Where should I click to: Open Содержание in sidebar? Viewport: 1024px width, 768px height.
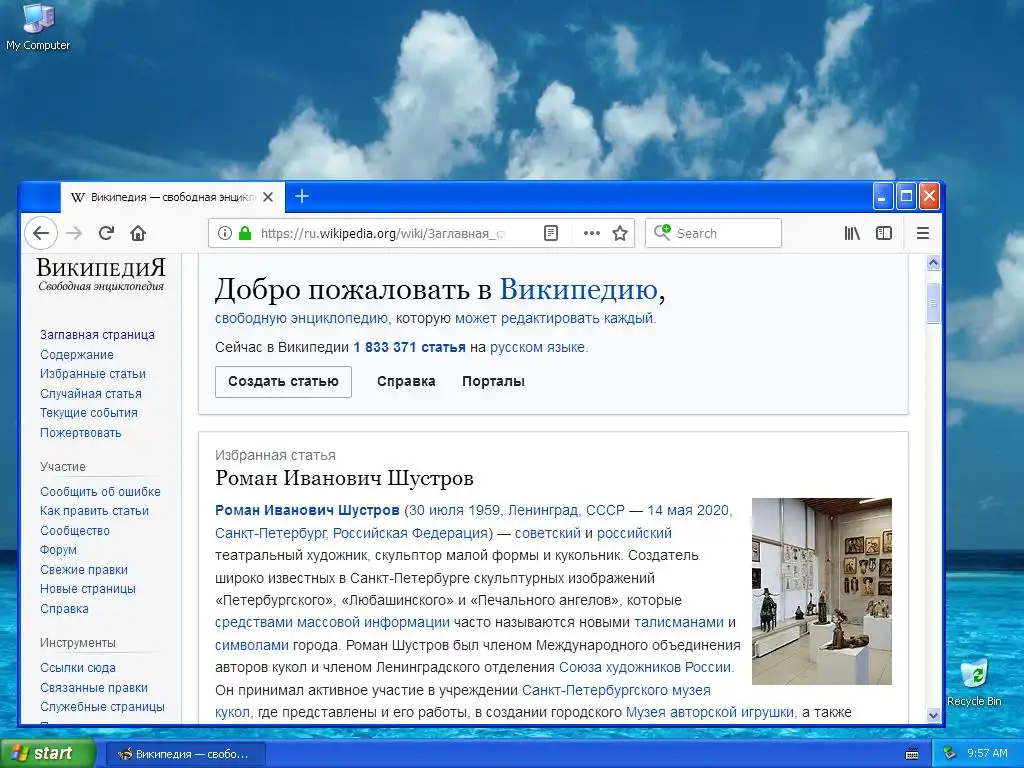coord(77,355)
